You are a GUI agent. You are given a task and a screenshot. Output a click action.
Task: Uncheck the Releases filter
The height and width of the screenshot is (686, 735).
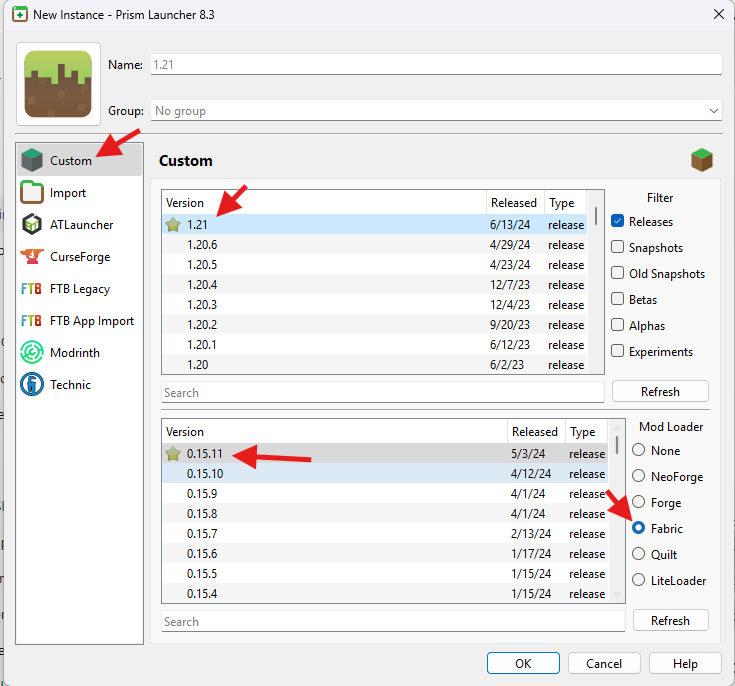click(x=617, y=221)
